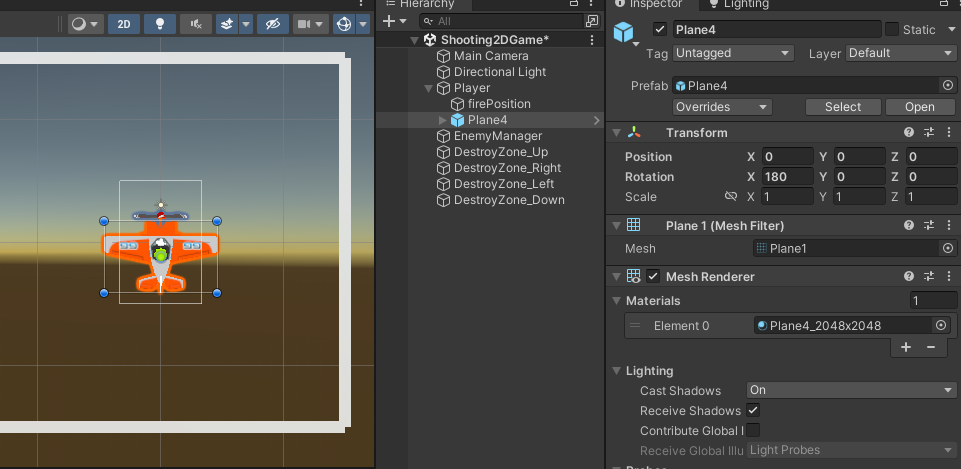Select DestroyZone_Down object

pos(509,200)
